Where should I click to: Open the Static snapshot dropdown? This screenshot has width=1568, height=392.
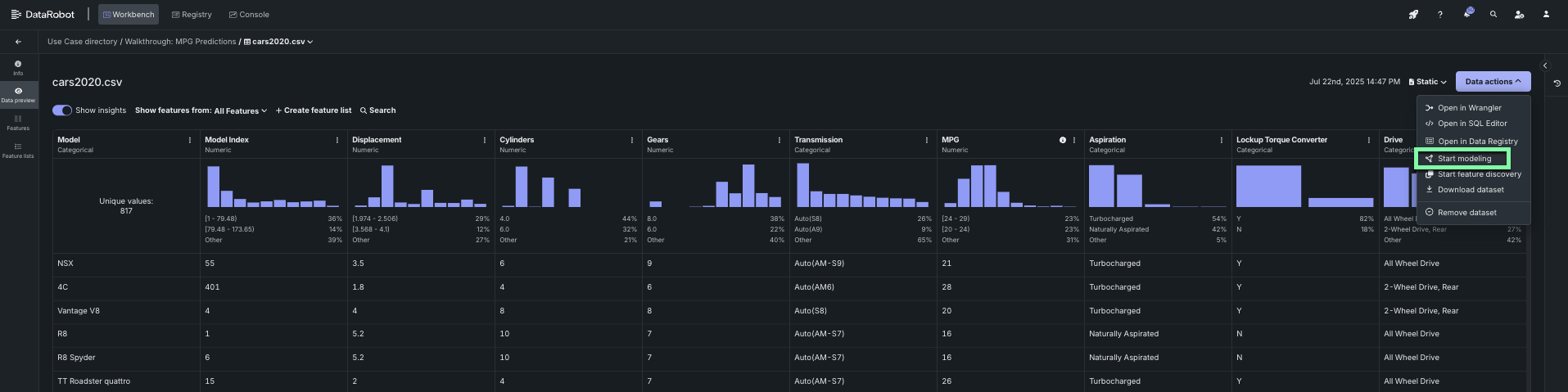1427,82
